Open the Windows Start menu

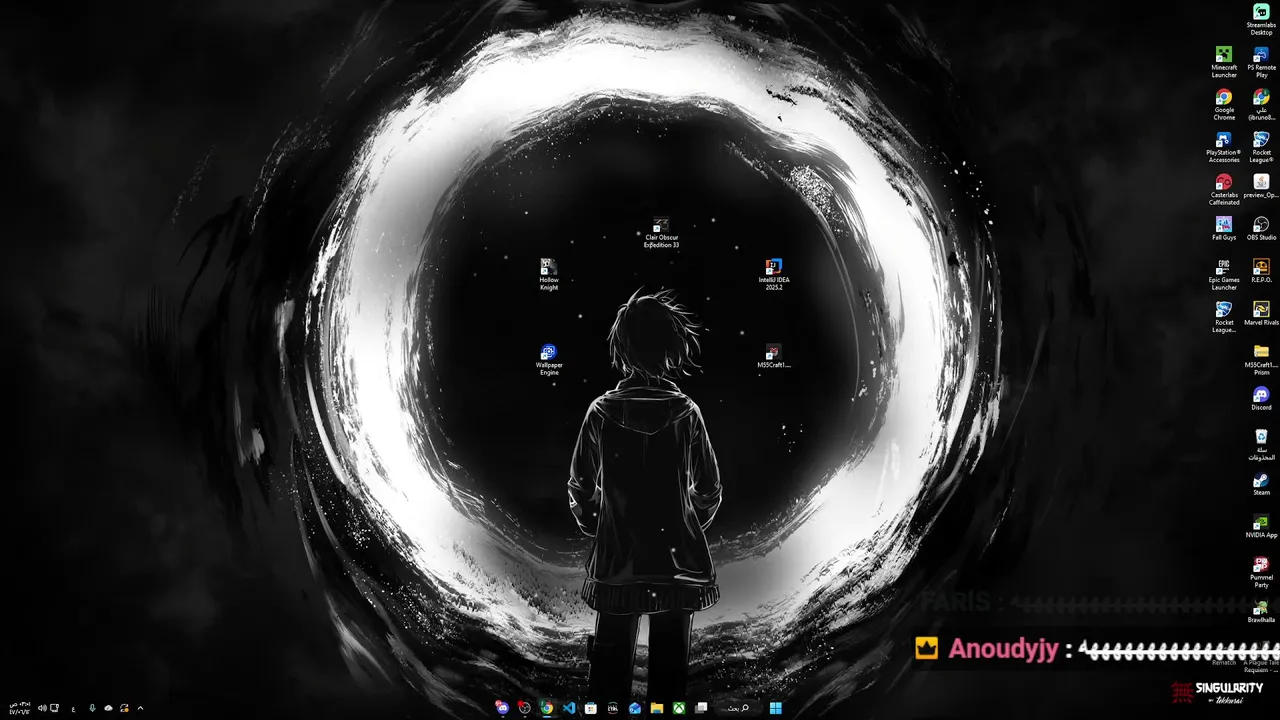pyautogui.click(x=775, y=708)
